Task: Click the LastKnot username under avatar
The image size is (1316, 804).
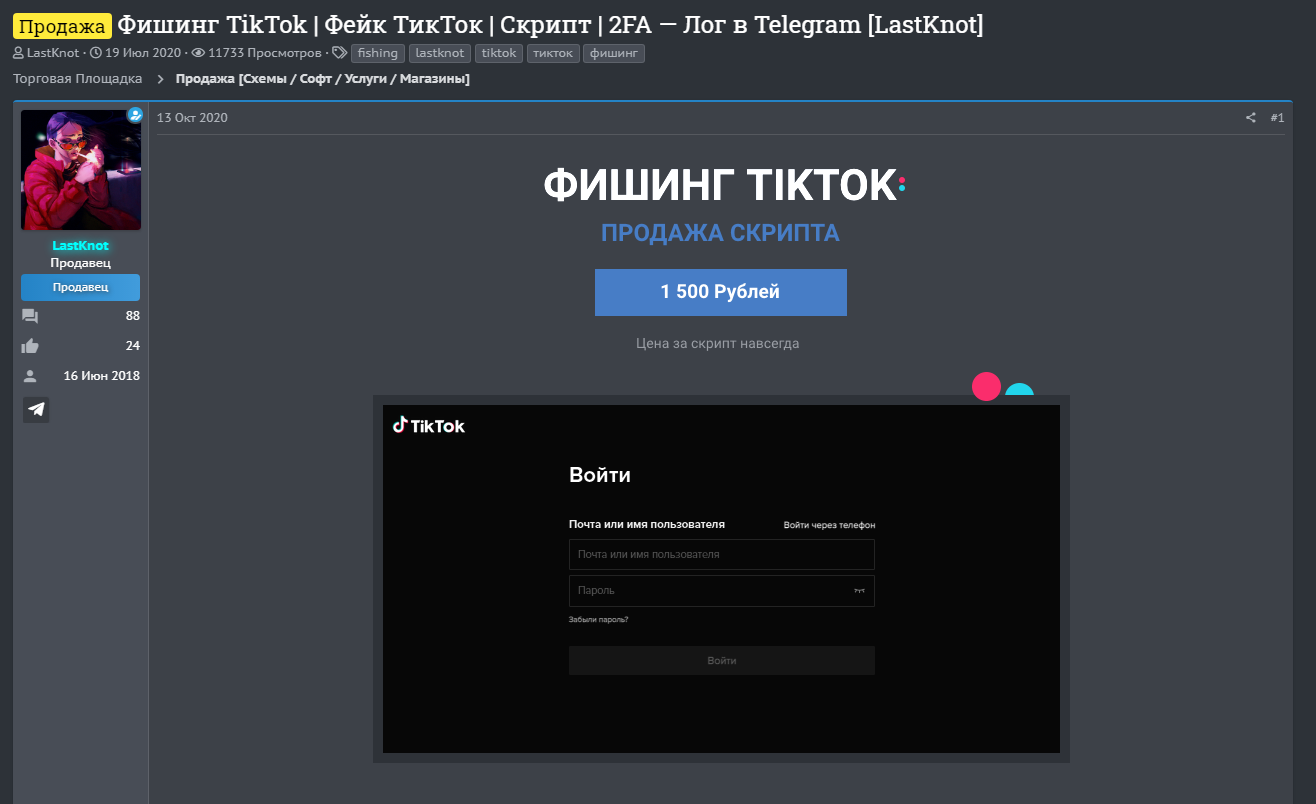Action: [81, 246]
